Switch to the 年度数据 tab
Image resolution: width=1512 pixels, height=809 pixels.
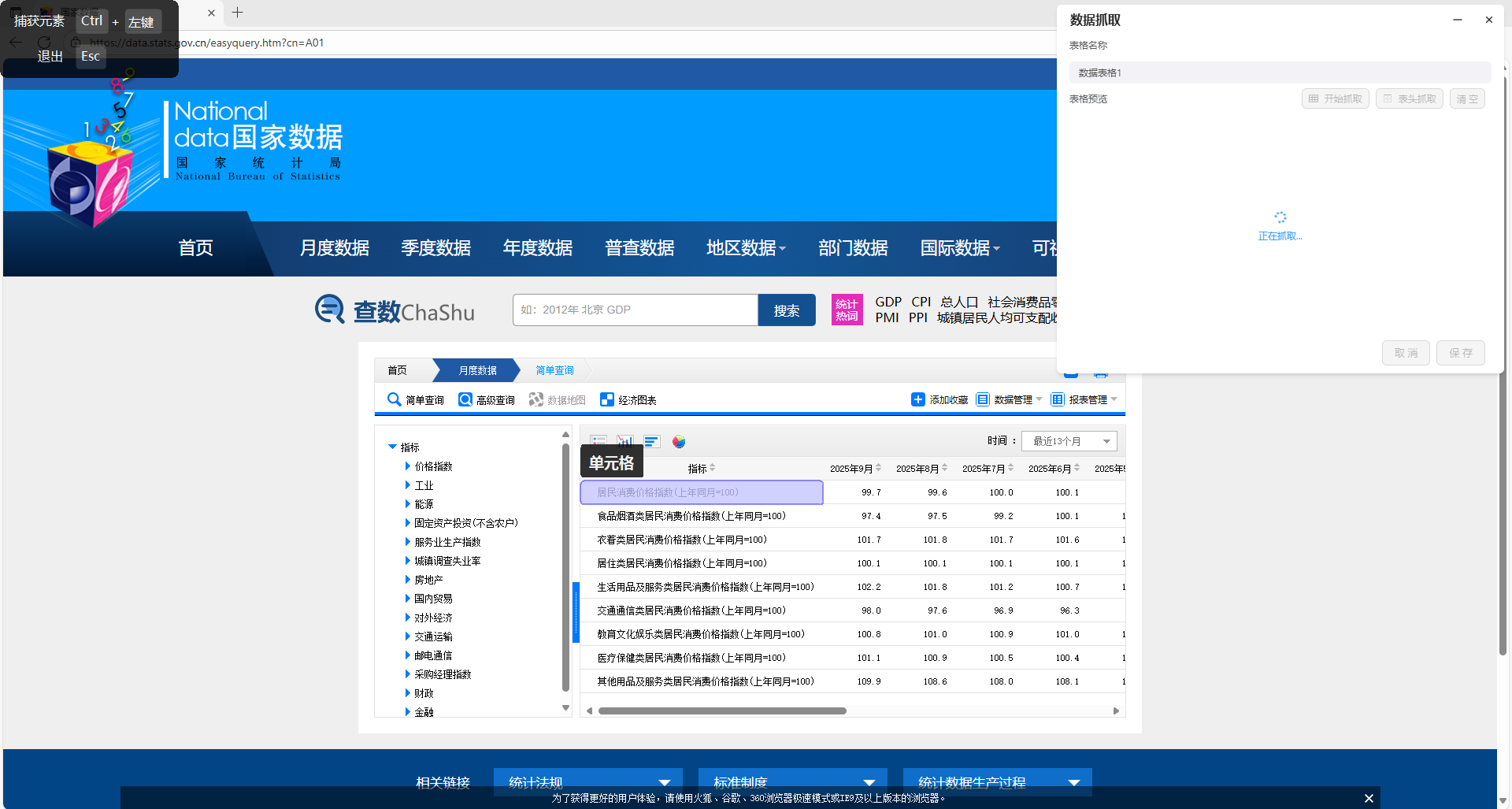click(x=538, y=247)
